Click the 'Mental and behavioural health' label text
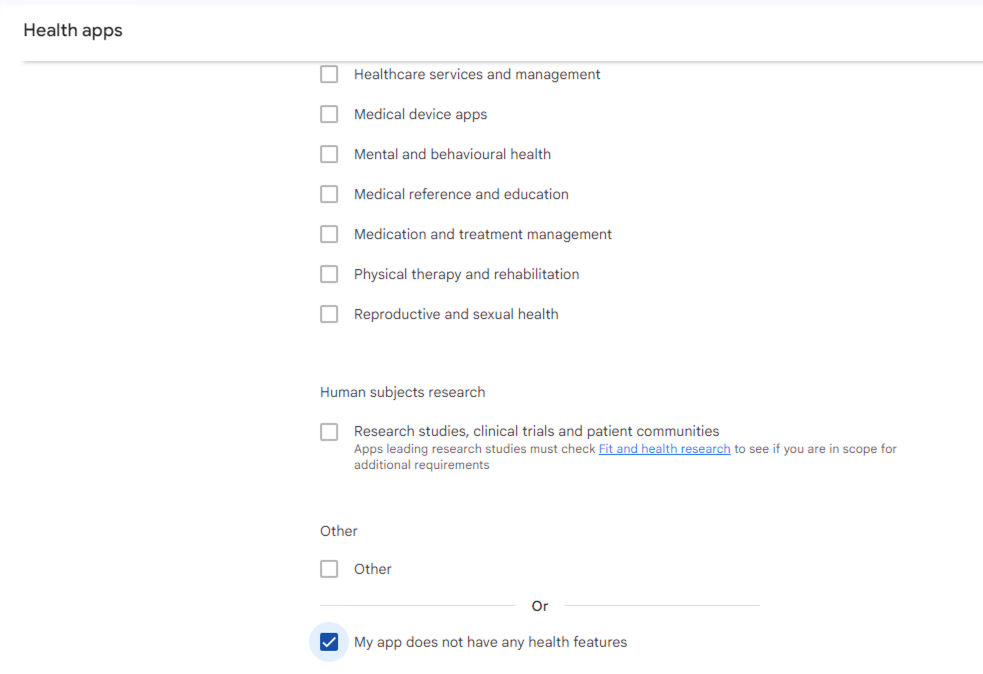The height and width of the screenshot is (674, 983). [x=452, y=154]
